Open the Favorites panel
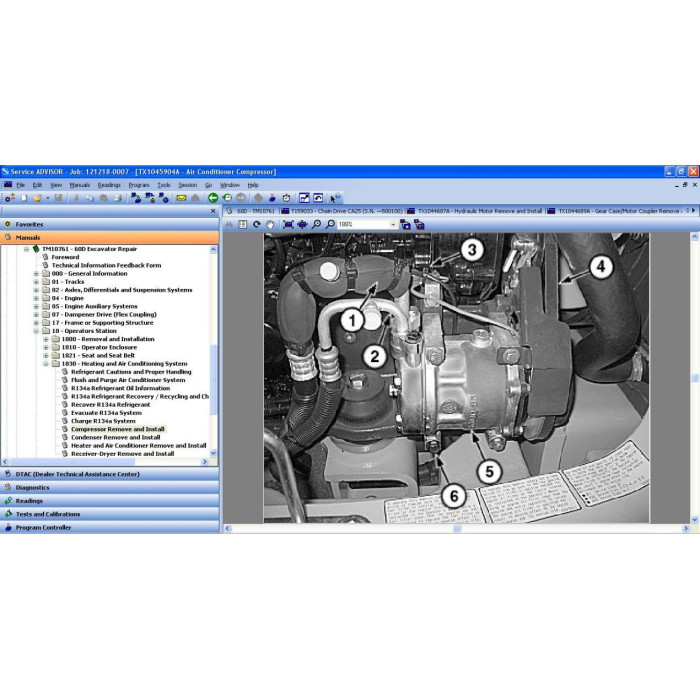 point(110,224)
